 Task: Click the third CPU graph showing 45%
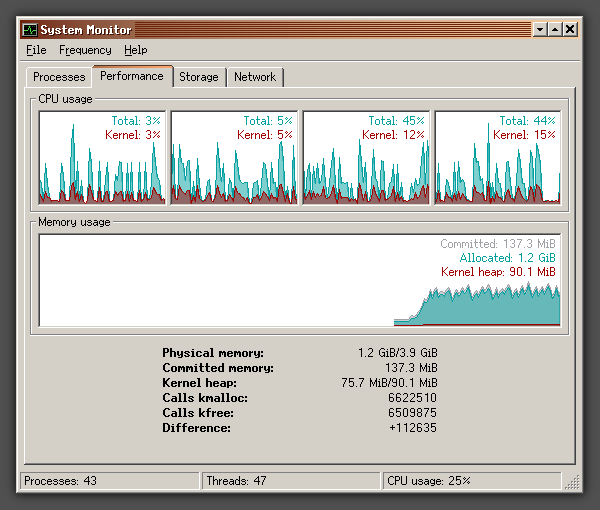pyautogui.click(x=366, y=158)
